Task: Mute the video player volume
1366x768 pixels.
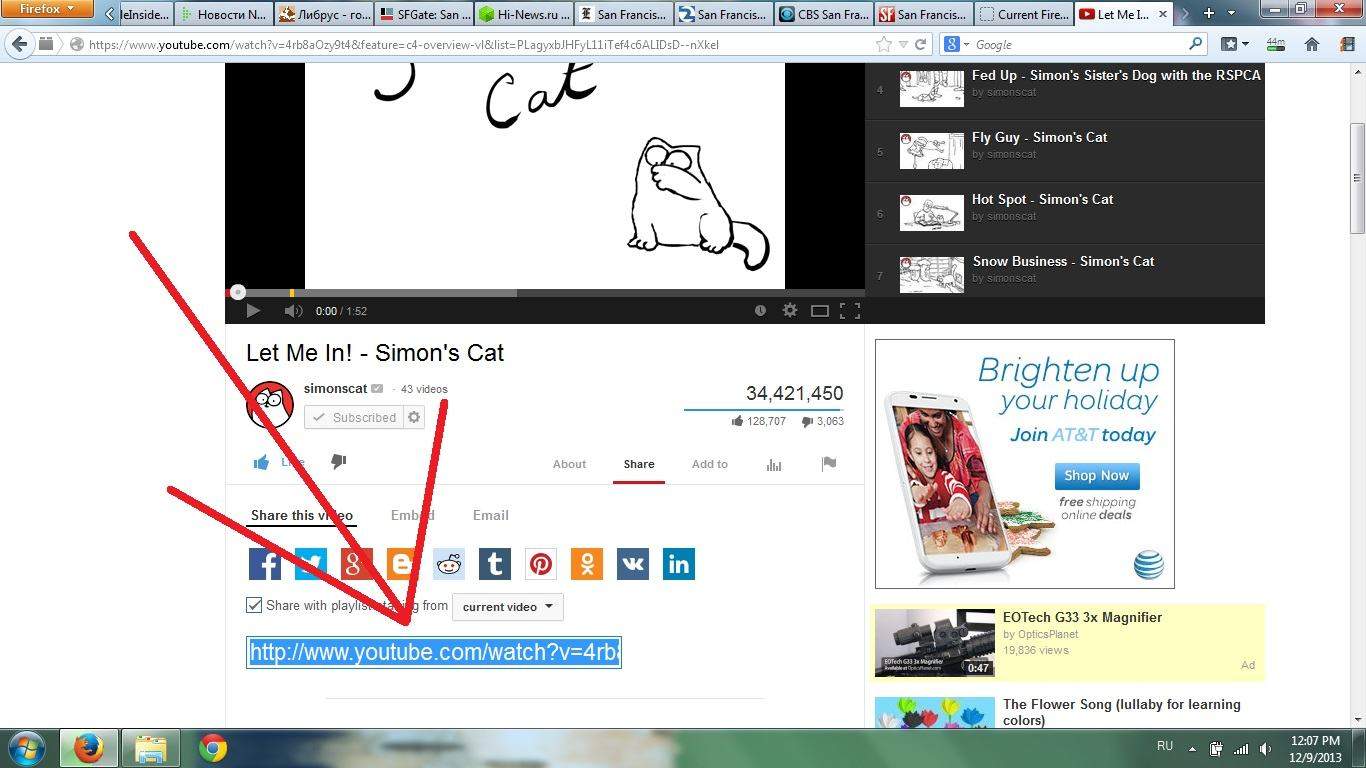Action: 293,311
